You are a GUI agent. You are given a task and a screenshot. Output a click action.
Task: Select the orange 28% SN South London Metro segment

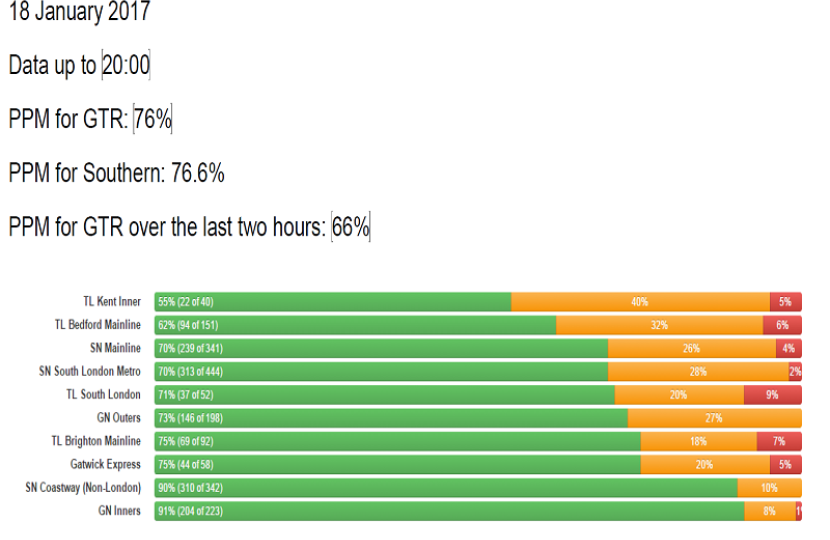697,371
